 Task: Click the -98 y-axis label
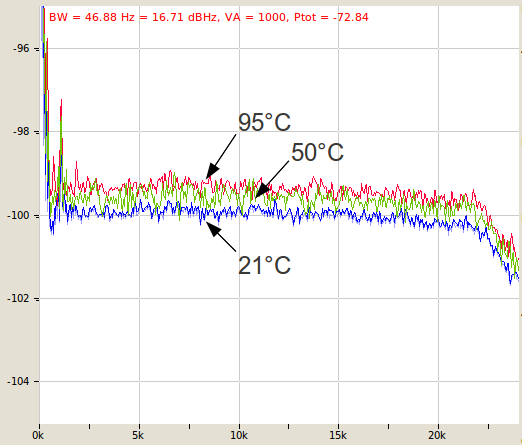point(21,132)
